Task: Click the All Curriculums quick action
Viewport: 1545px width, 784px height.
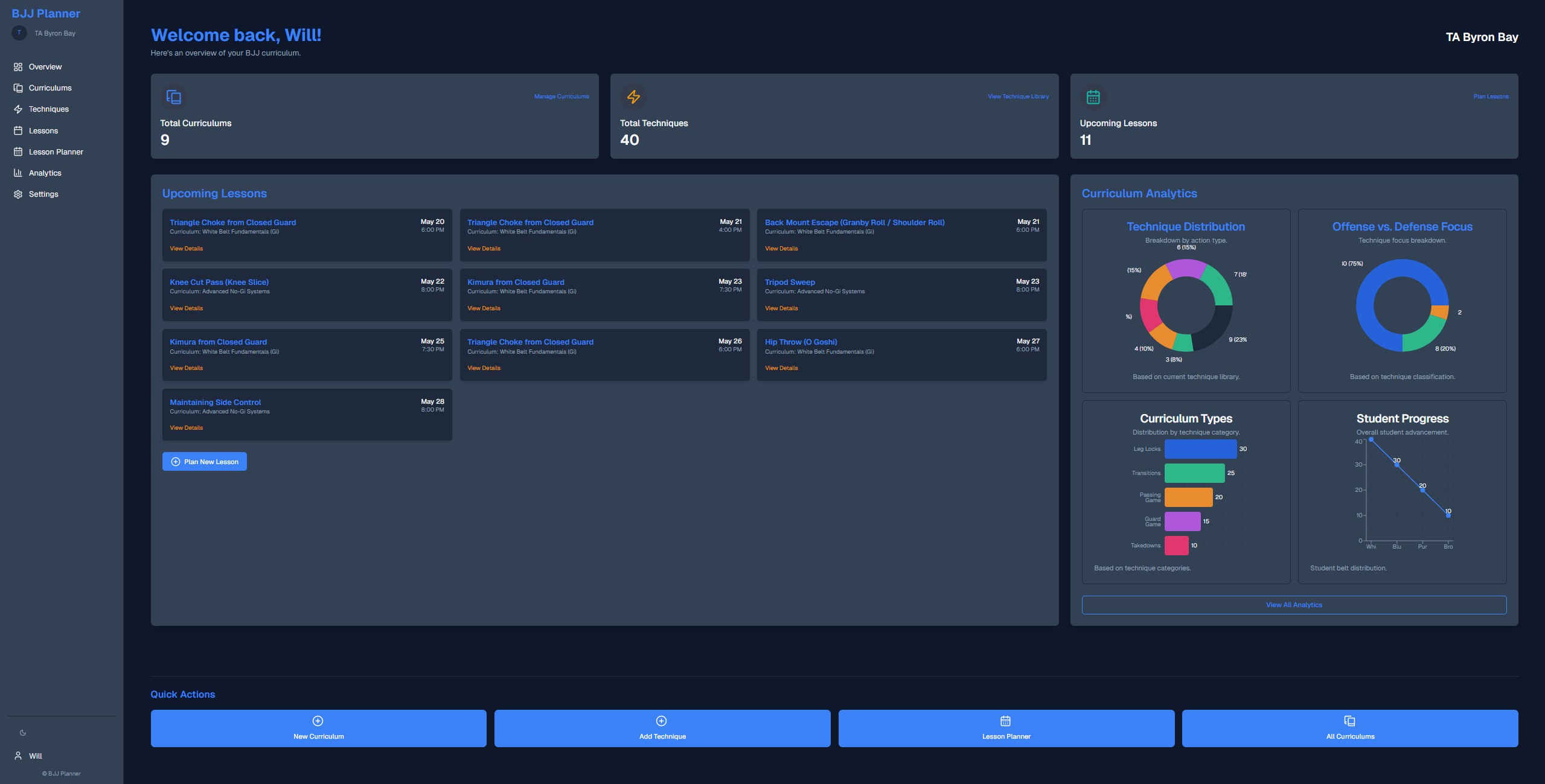Action: [x=1350, y=728]
